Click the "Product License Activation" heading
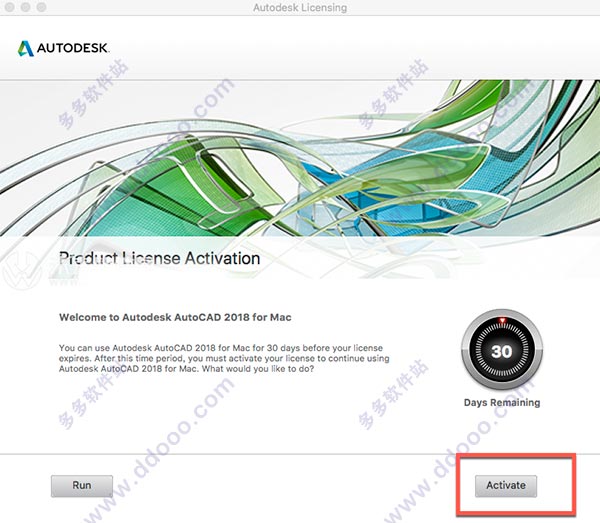600x523 pixels. tap(160, 258)
